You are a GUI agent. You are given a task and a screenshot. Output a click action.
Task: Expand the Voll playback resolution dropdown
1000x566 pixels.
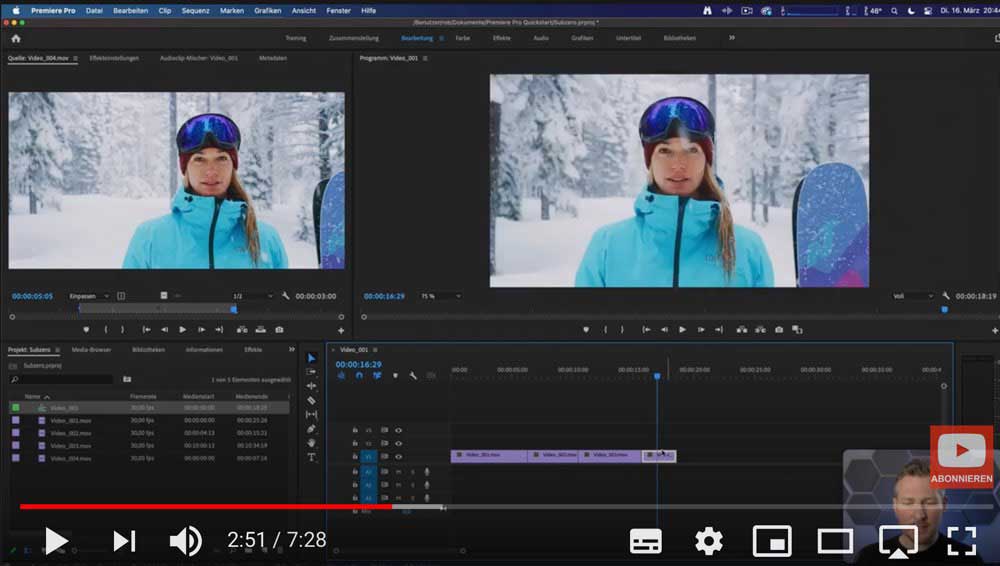[x=913, y=296]
